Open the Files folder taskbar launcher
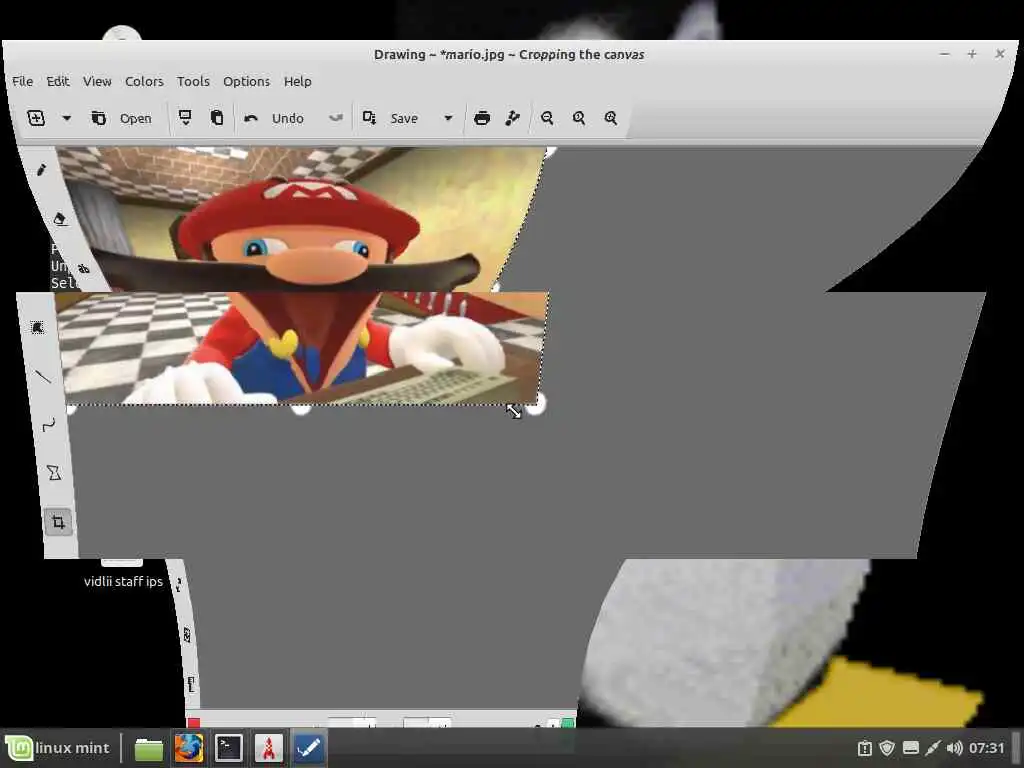Viewport: 1024px width, 768px height. [x=148, y=748]
